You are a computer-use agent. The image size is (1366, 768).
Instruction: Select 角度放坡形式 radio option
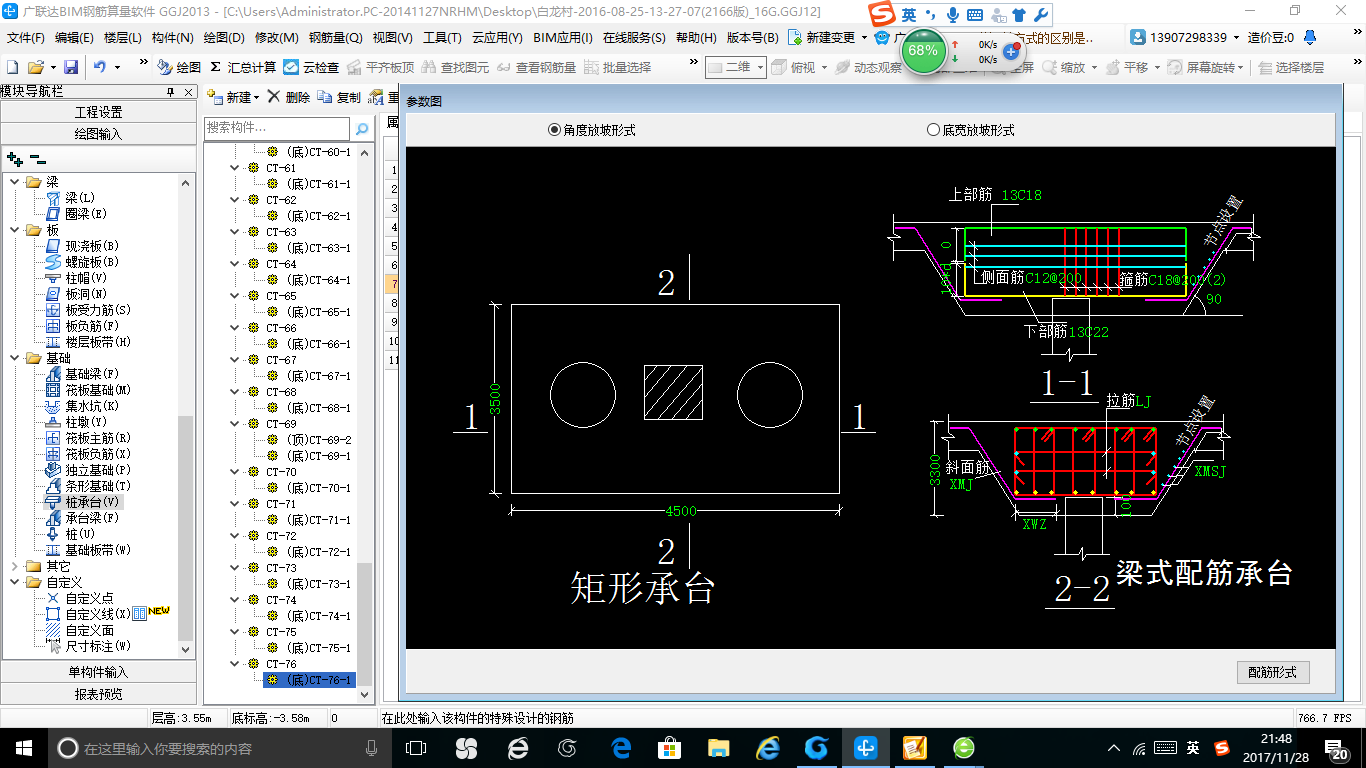[592, 130]
